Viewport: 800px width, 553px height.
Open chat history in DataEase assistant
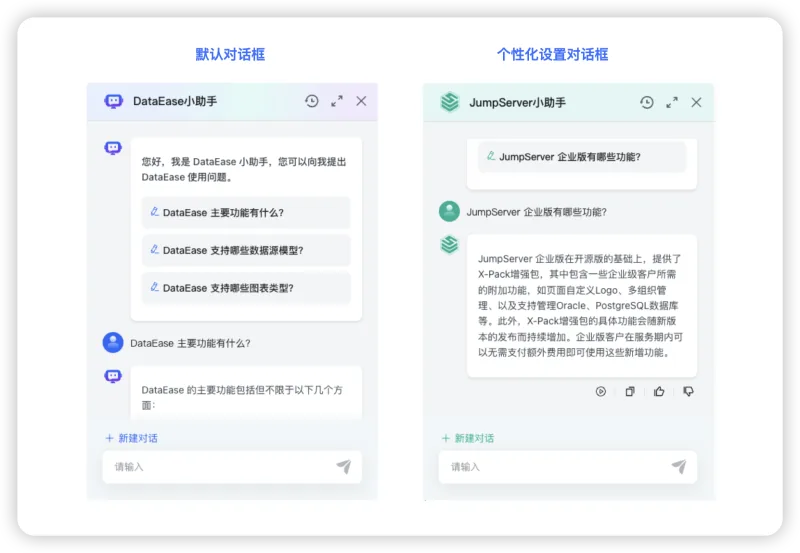312,101
